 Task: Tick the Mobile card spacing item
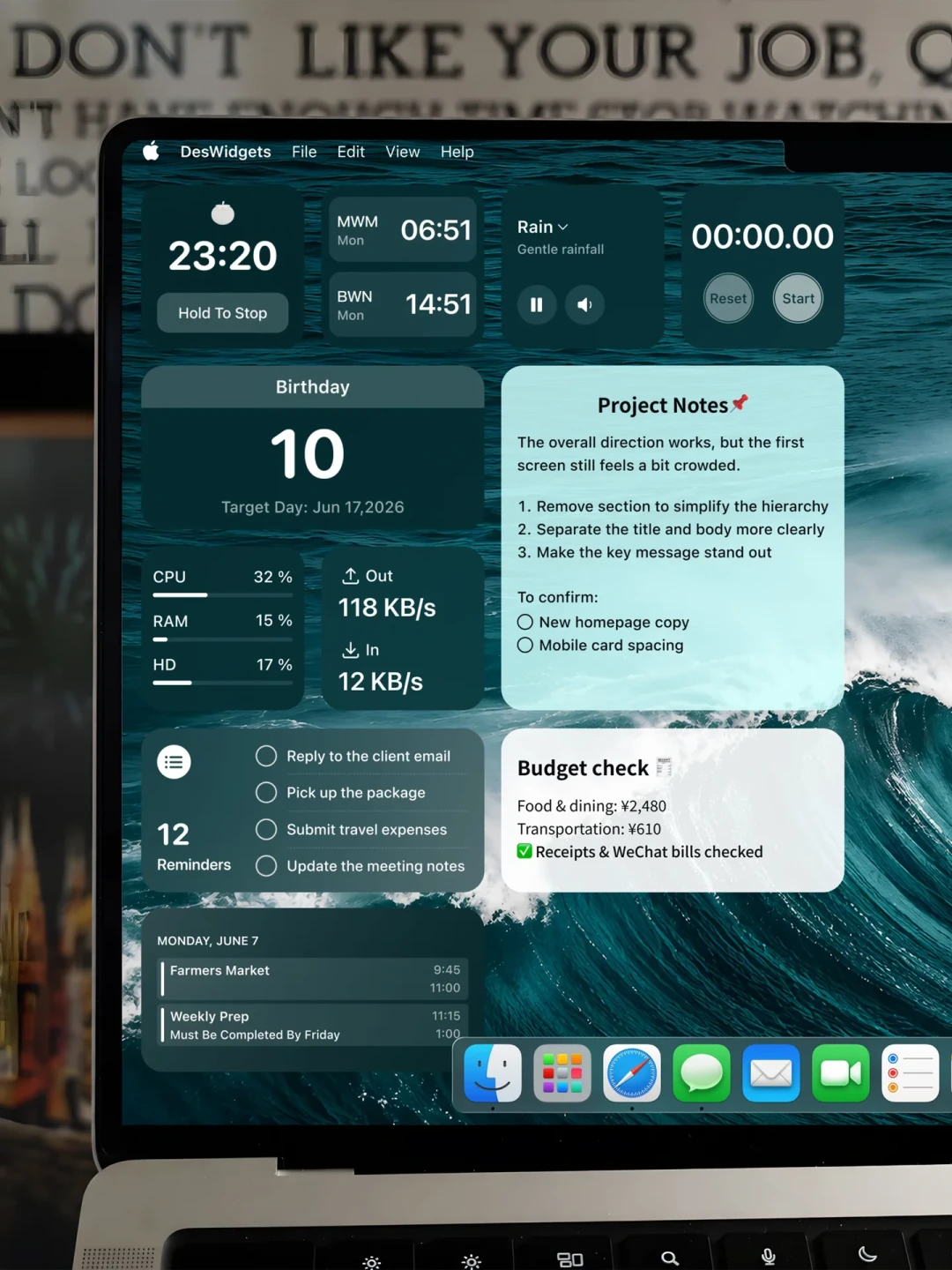[525, 645]
